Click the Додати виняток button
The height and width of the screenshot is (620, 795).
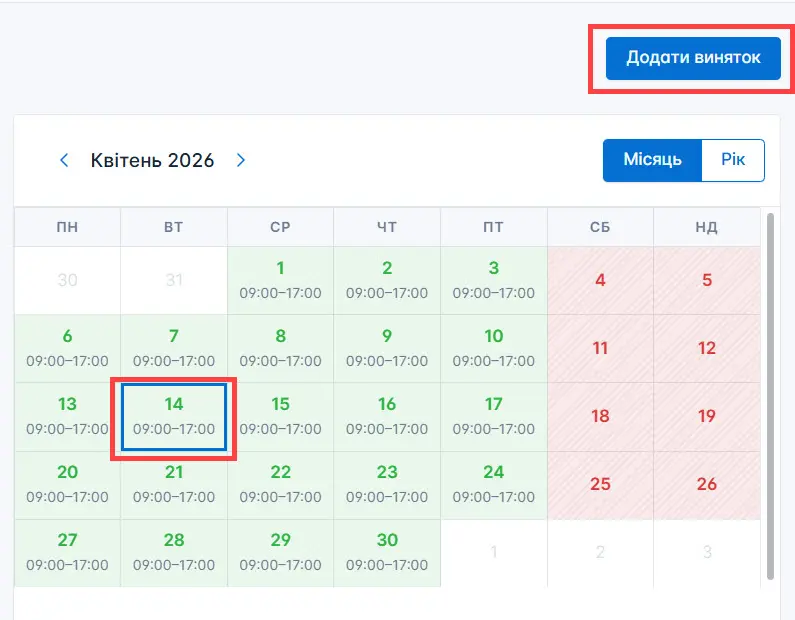(x=693, y=58)
